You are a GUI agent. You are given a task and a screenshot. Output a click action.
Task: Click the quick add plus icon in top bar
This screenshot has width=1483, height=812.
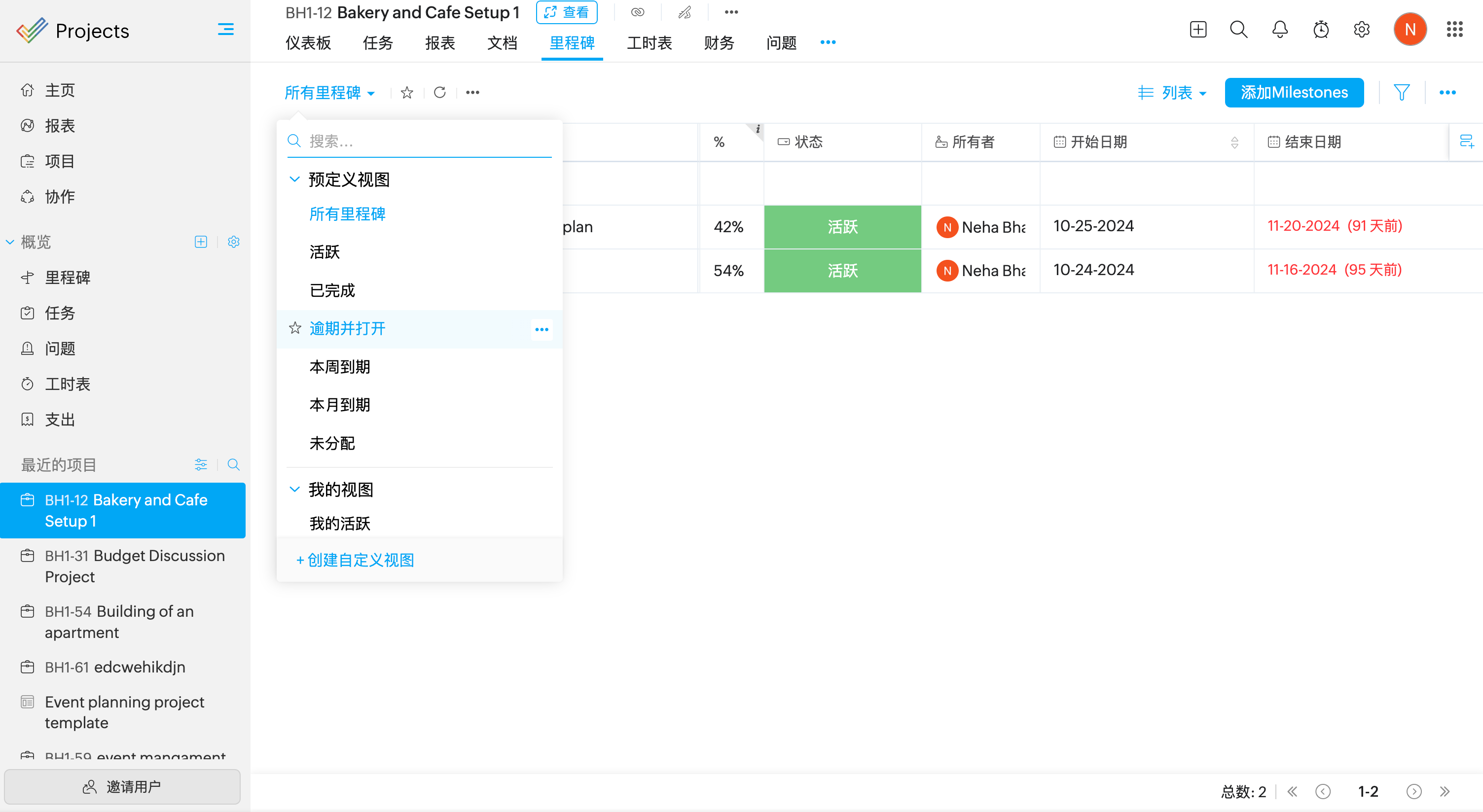click(1197, 30)
